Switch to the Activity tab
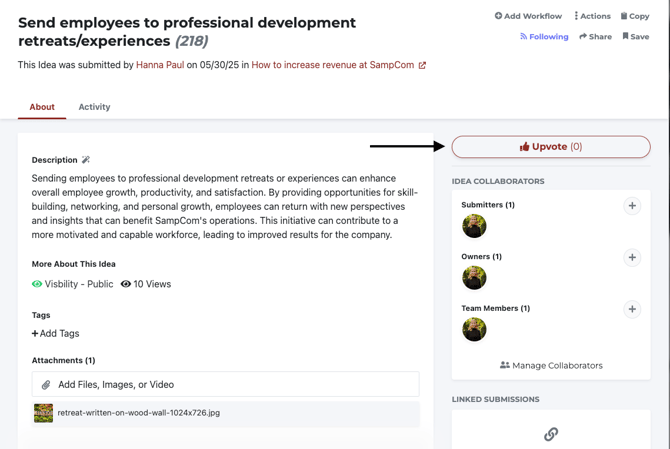 94,107
